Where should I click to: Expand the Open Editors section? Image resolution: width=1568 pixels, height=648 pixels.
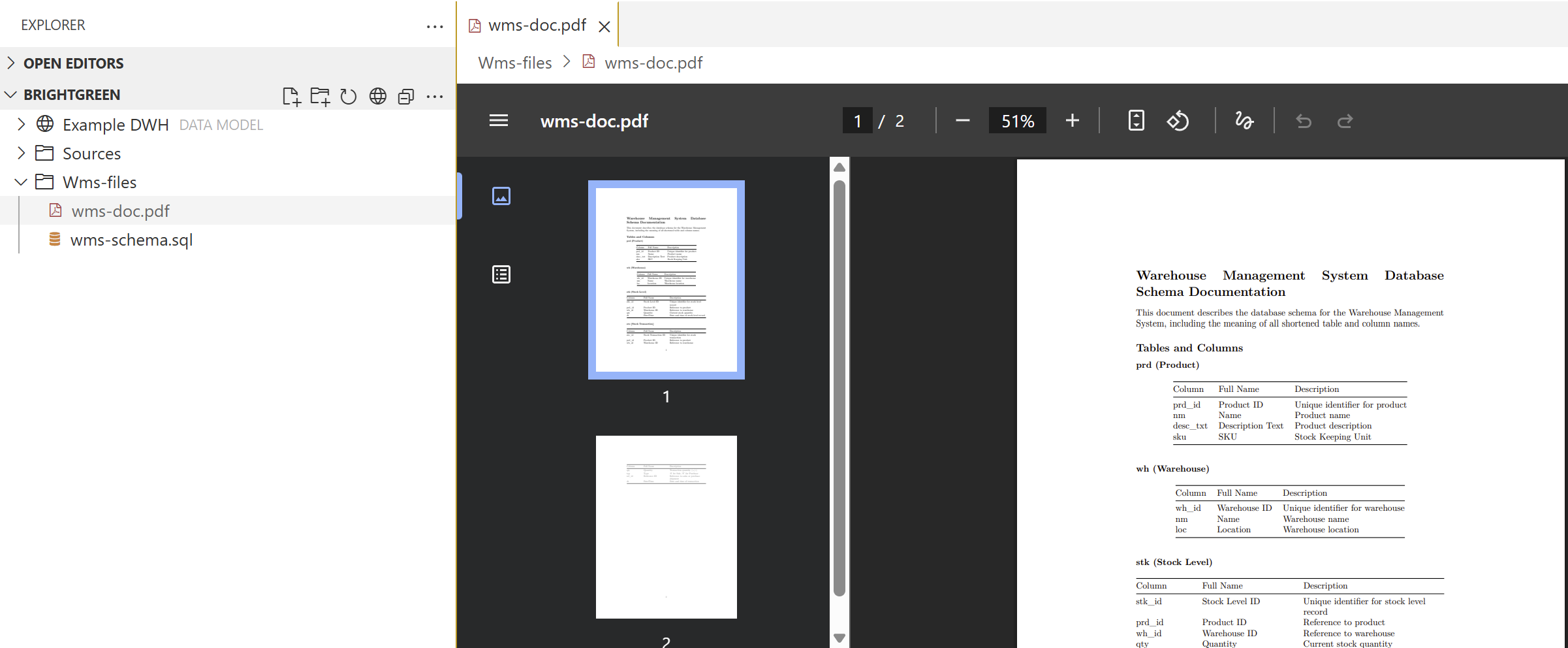[x=11, y=63]
